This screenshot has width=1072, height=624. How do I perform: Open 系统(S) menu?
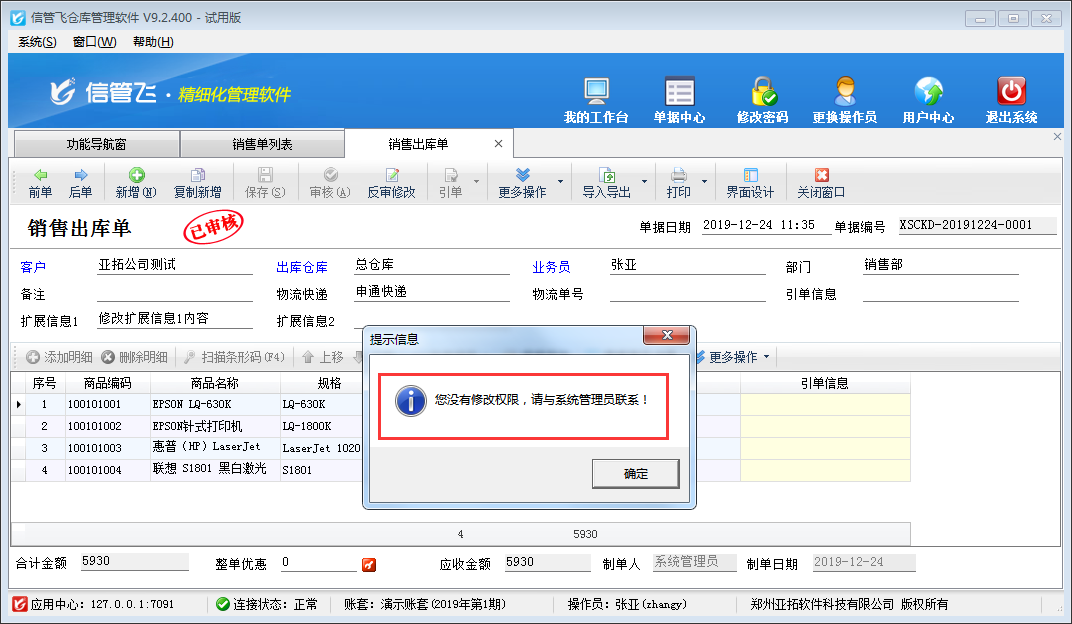pyautogui.click(x=37, y=42)
